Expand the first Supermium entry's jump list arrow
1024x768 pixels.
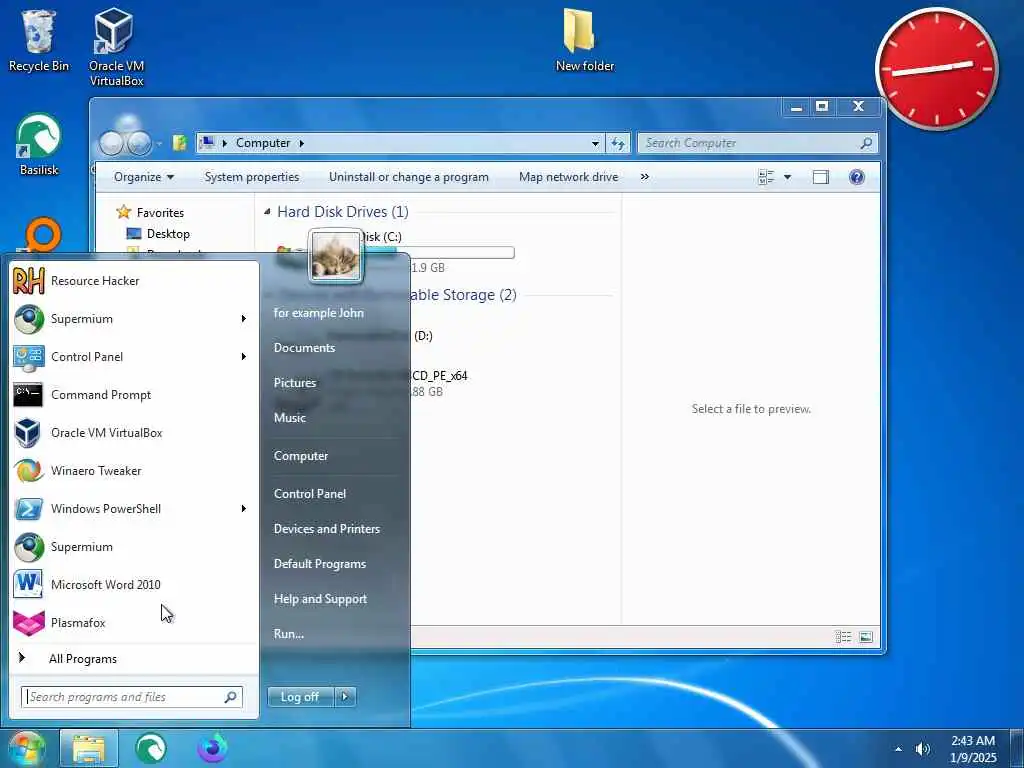tap(244, 319)
